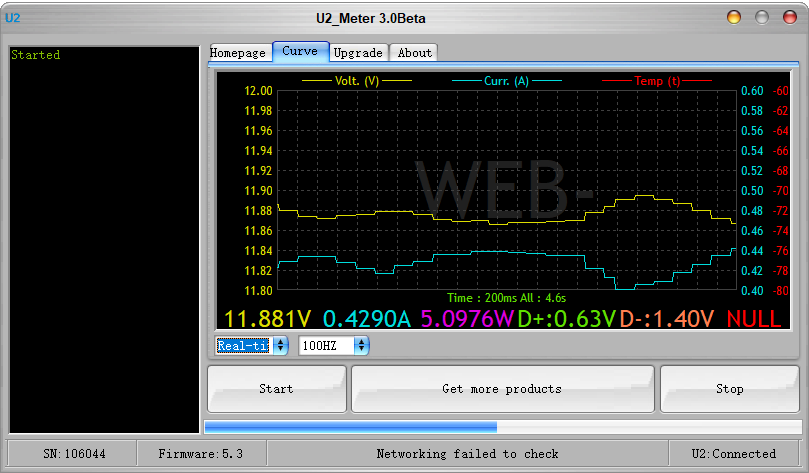Click the U2_Meter 3.0Beta window title
Image resolution: width=809 pixels, height=473 pixels.
point(371,19)
